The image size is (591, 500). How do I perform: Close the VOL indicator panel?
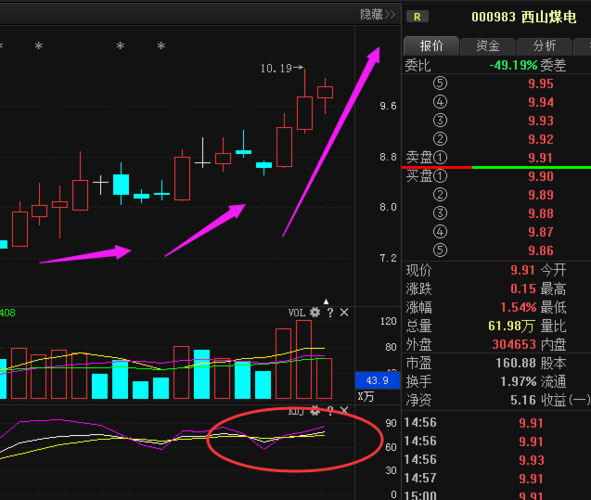[x=344, y=312]
